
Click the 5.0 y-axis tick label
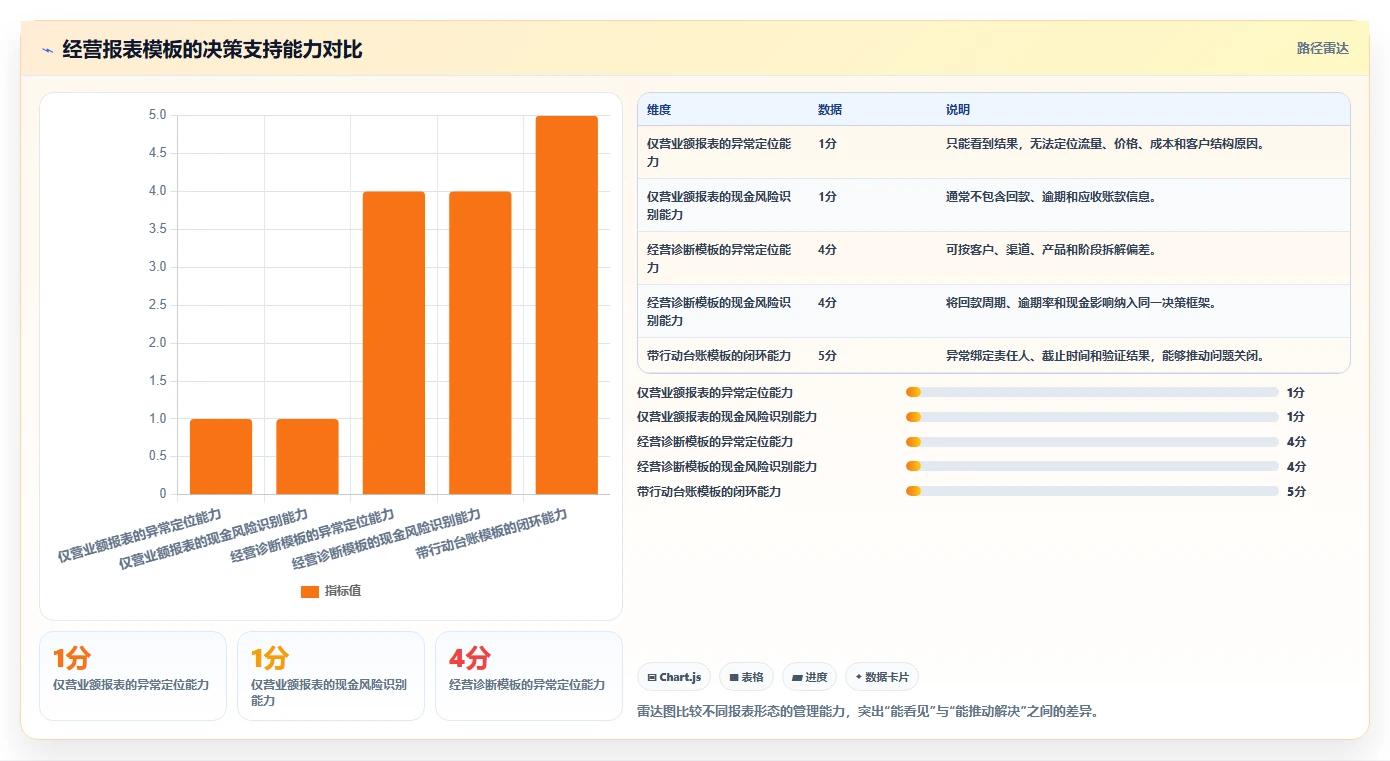[157, 115]
